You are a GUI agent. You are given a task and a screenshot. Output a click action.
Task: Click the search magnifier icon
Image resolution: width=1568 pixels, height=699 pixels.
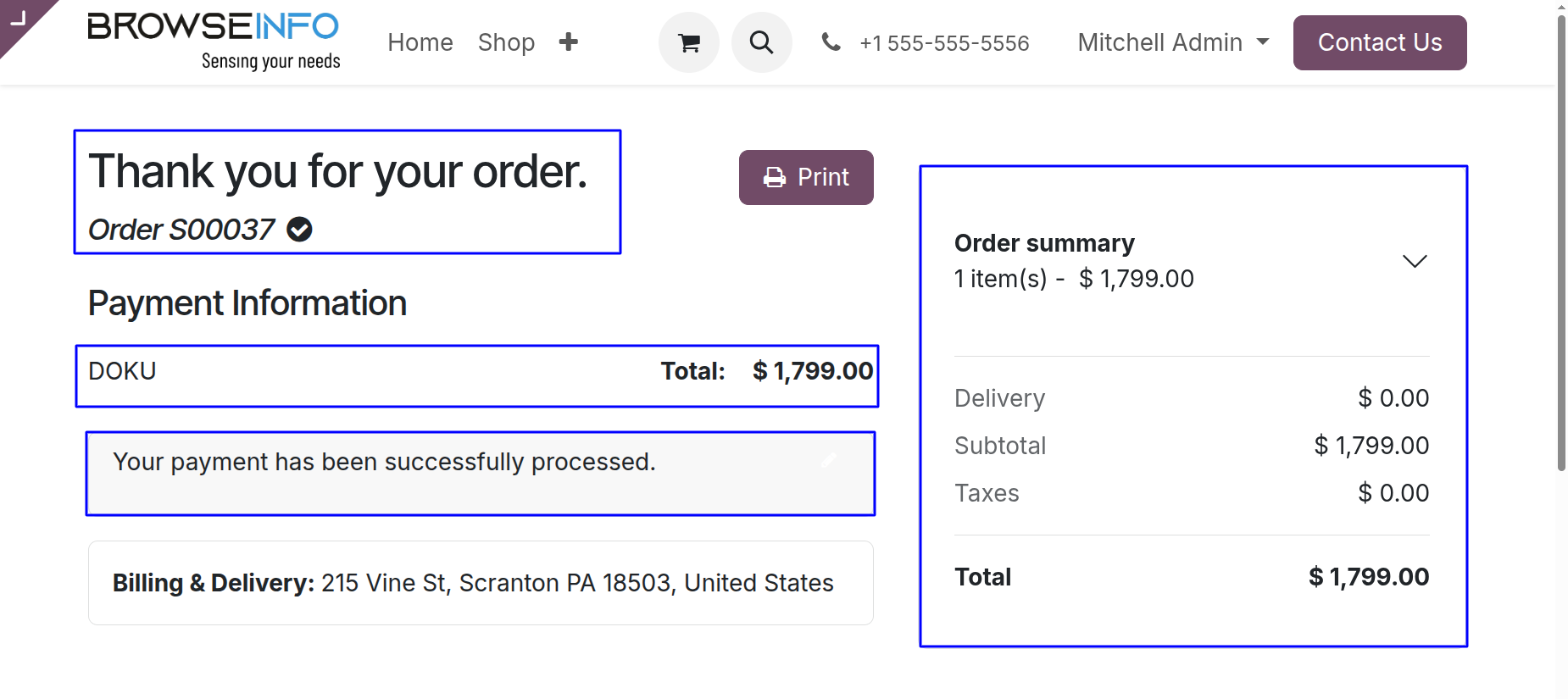tap(762, 42)
